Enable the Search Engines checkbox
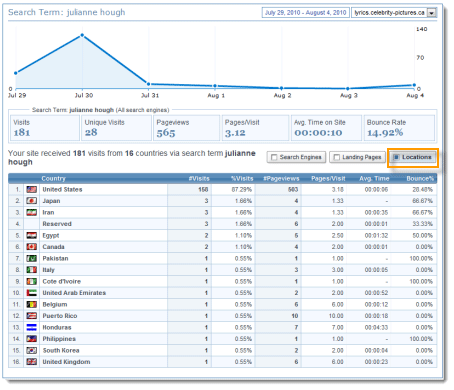454x390 pixels. click(274, 157)
